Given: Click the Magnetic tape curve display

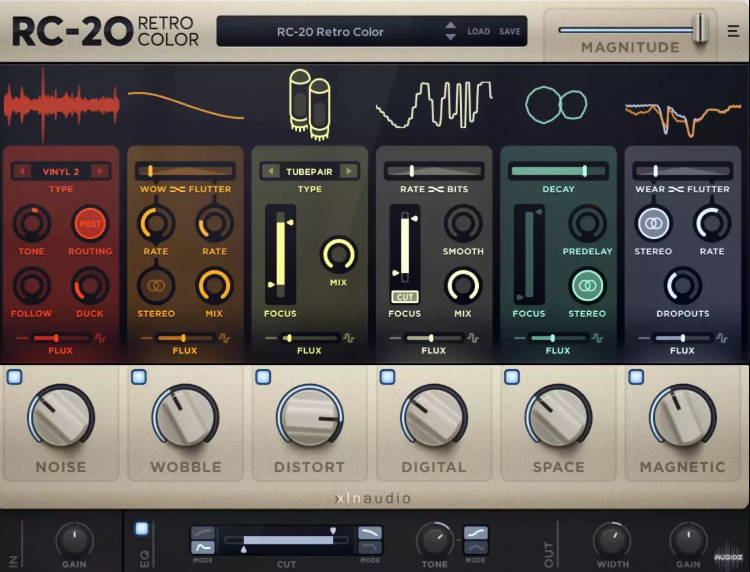Looking at the screenshot, I should pyautogui.click(x=683, y=120).
